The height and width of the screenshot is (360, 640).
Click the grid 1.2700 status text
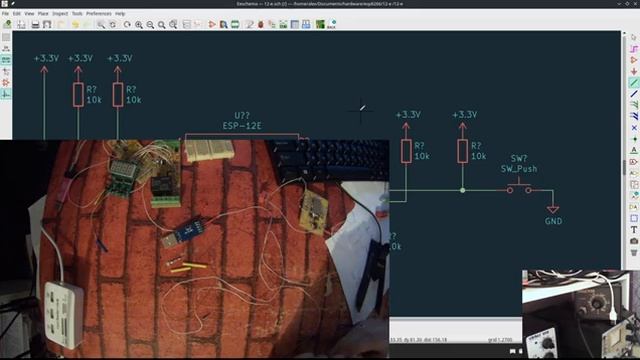(500, 340)
